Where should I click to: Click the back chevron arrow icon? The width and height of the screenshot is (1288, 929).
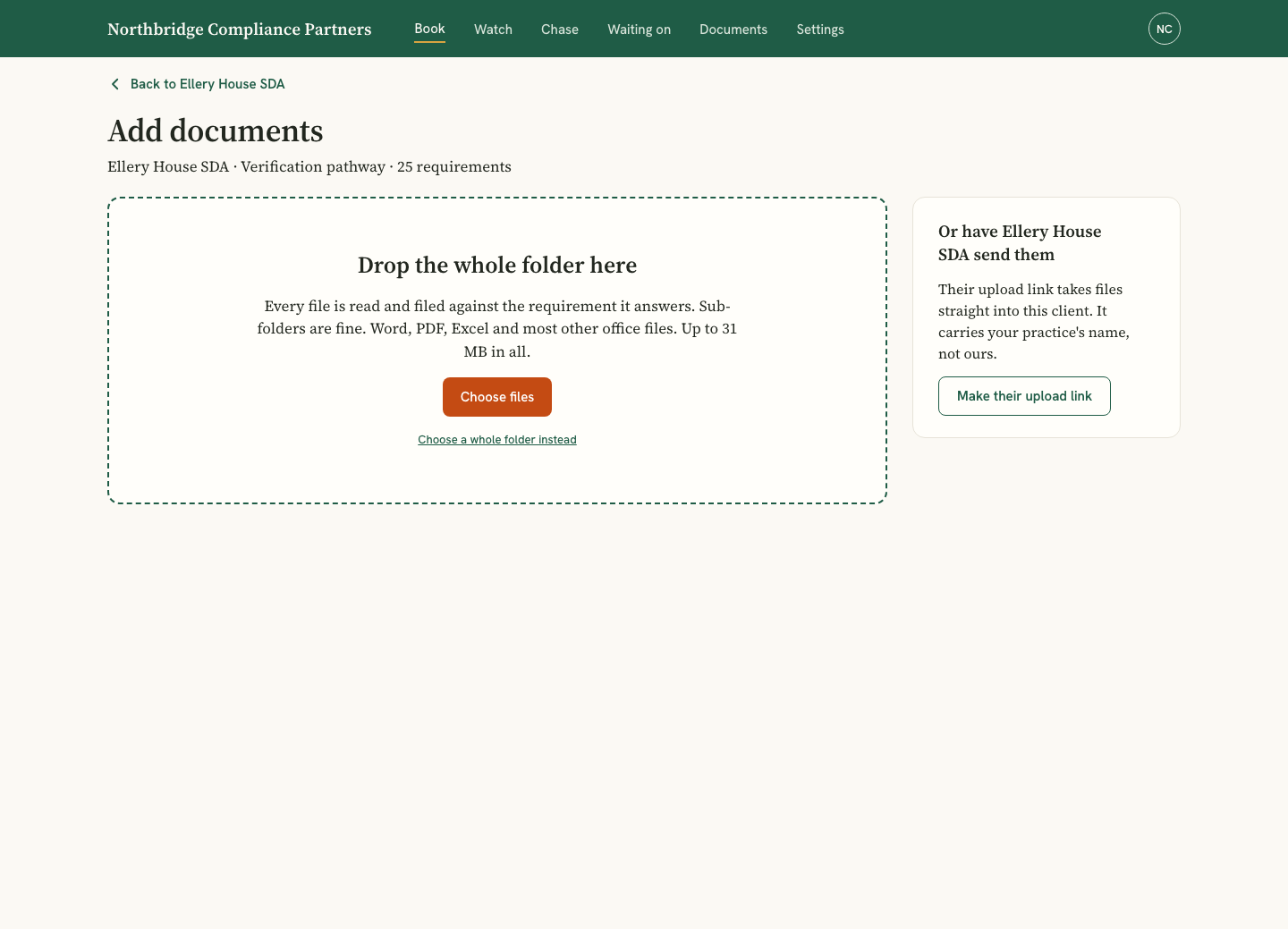click(x=114, y=84)
